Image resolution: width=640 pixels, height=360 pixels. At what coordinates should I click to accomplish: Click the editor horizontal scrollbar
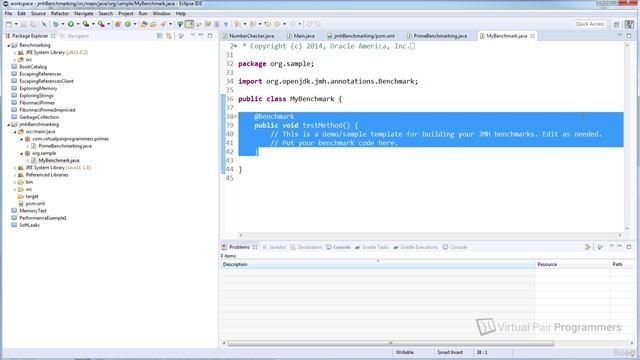(430, 235)
